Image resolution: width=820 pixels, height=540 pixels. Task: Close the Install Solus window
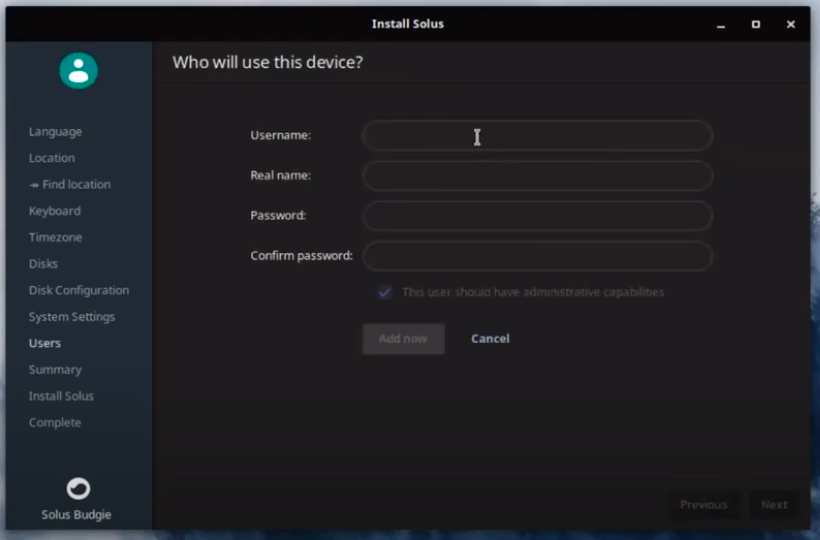tap(791, 24)
